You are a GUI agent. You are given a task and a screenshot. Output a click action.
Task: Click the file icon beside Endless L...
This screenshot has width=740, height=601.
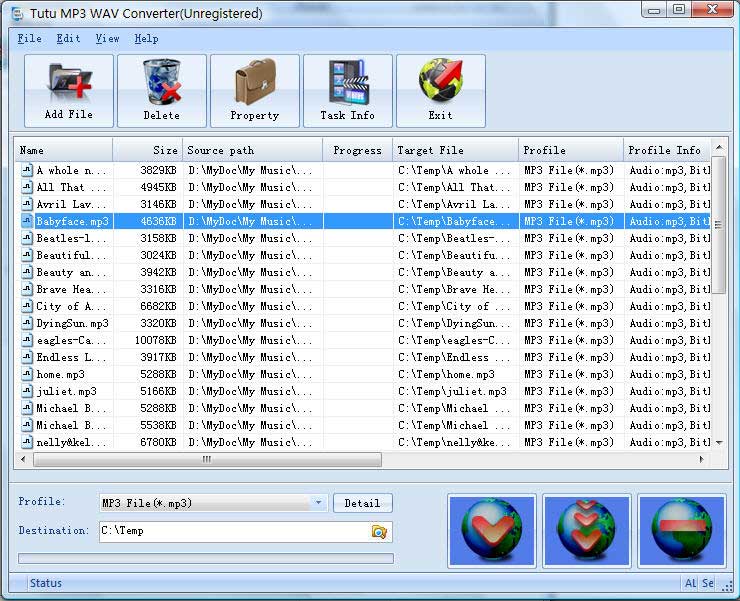[27, 357]
